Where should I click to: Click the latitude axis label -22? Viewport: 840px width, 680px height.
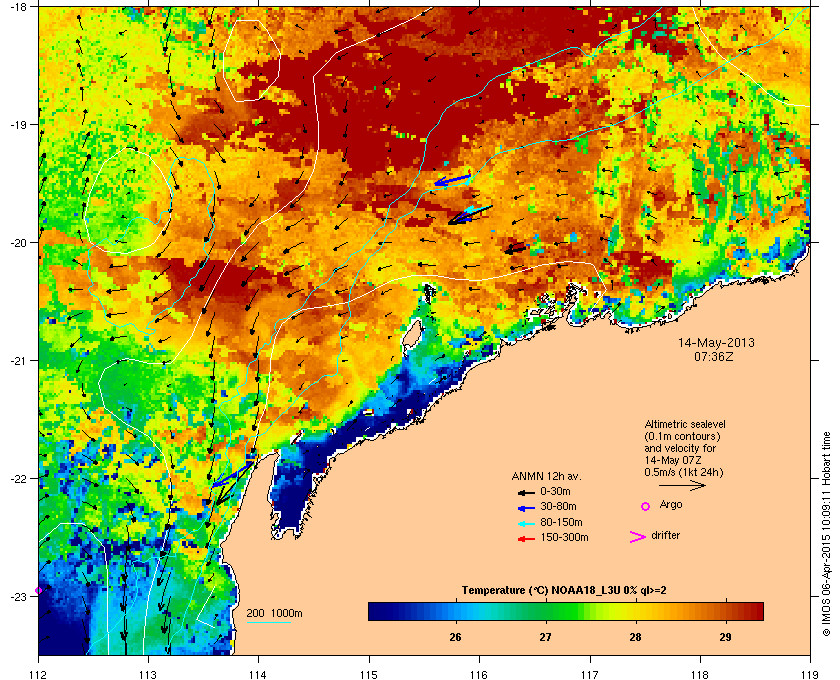[x=18, y=478]
